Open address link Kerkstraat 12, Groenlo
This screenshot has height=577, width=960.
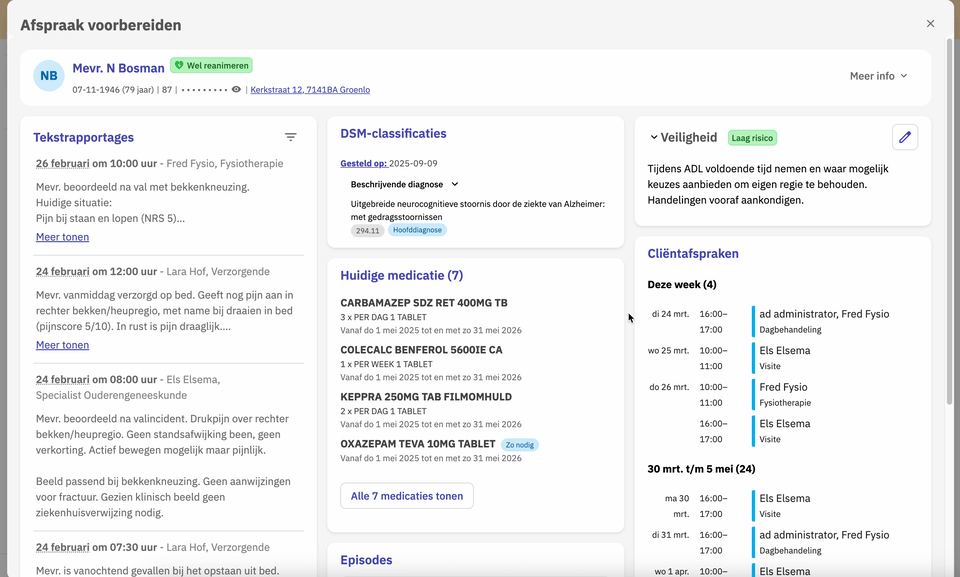click(310, 89)
